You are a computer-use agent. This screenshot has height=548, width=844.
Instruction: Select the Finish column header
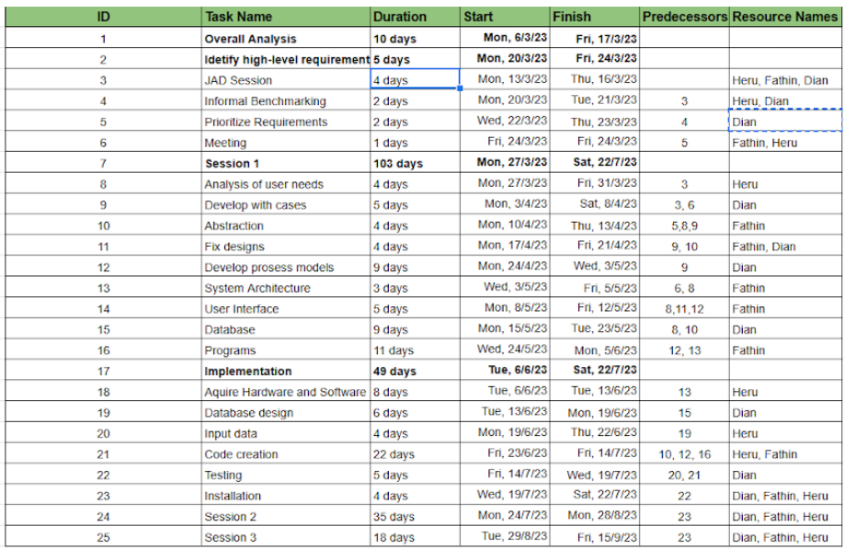[x=595, y=17]
